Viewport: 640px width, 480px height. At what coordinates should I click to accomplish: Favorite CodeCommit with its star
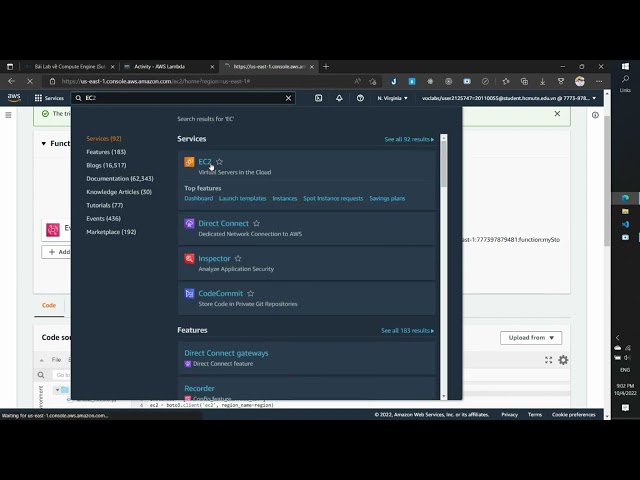(251, 293)
